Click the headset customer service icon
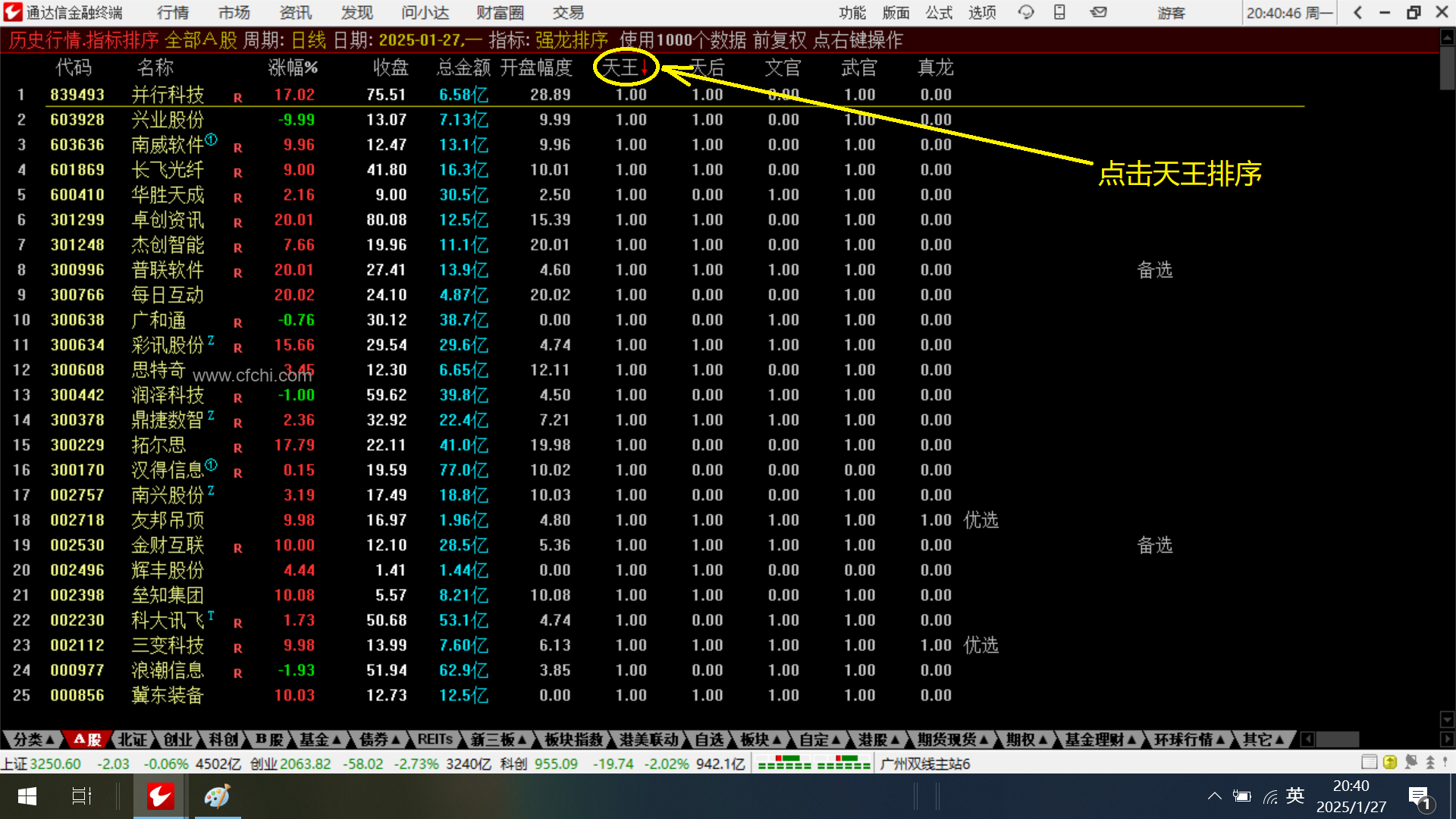This screenshot has height=819, width=1456. pyautogui.click(x=1025, y=12)
